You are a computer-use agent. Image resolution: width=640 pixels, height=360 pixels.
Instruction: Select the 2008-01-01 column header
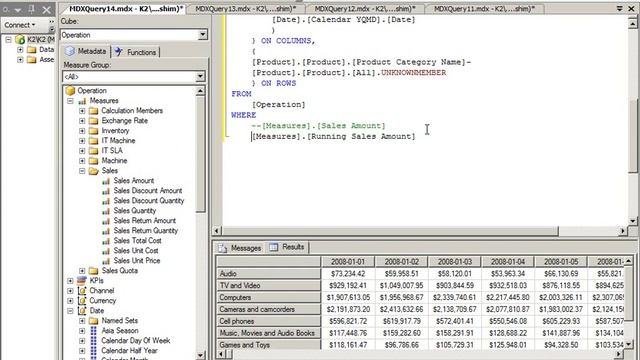(348, 262)
